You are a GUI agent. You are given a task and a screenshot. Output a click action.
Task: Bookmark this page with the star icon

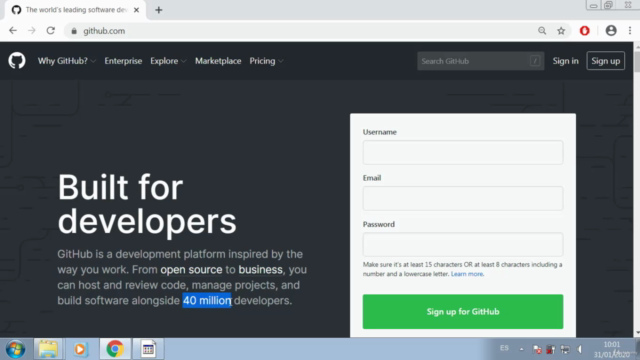pyautogui.click(x=561, y=31)
